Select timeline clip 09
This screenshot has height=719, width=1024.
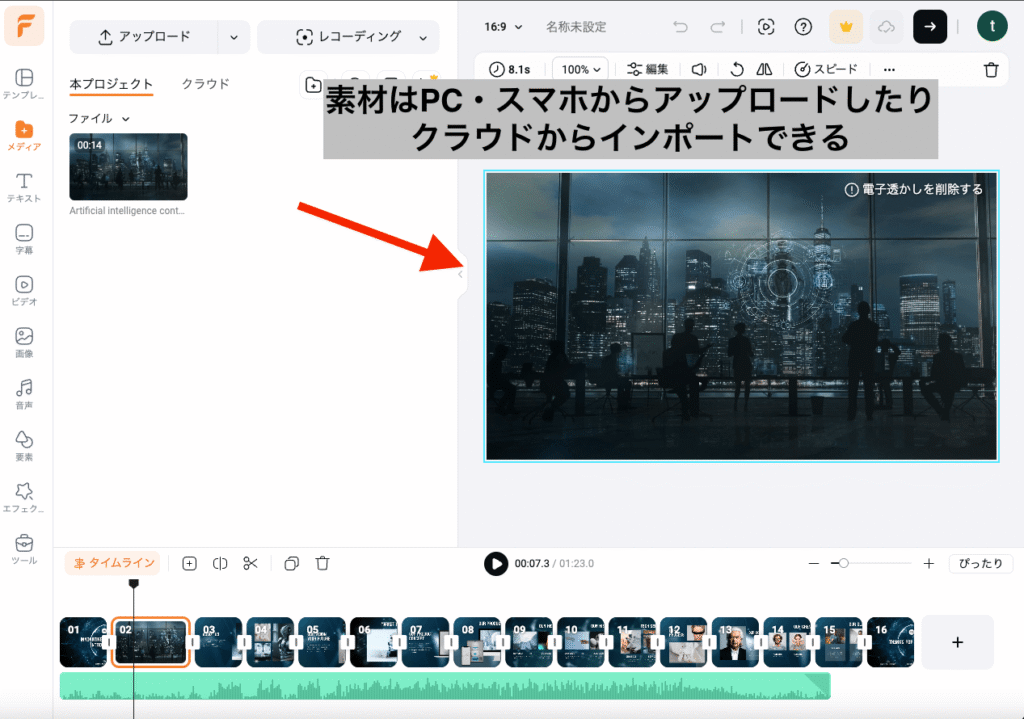(x=529, y=643)
